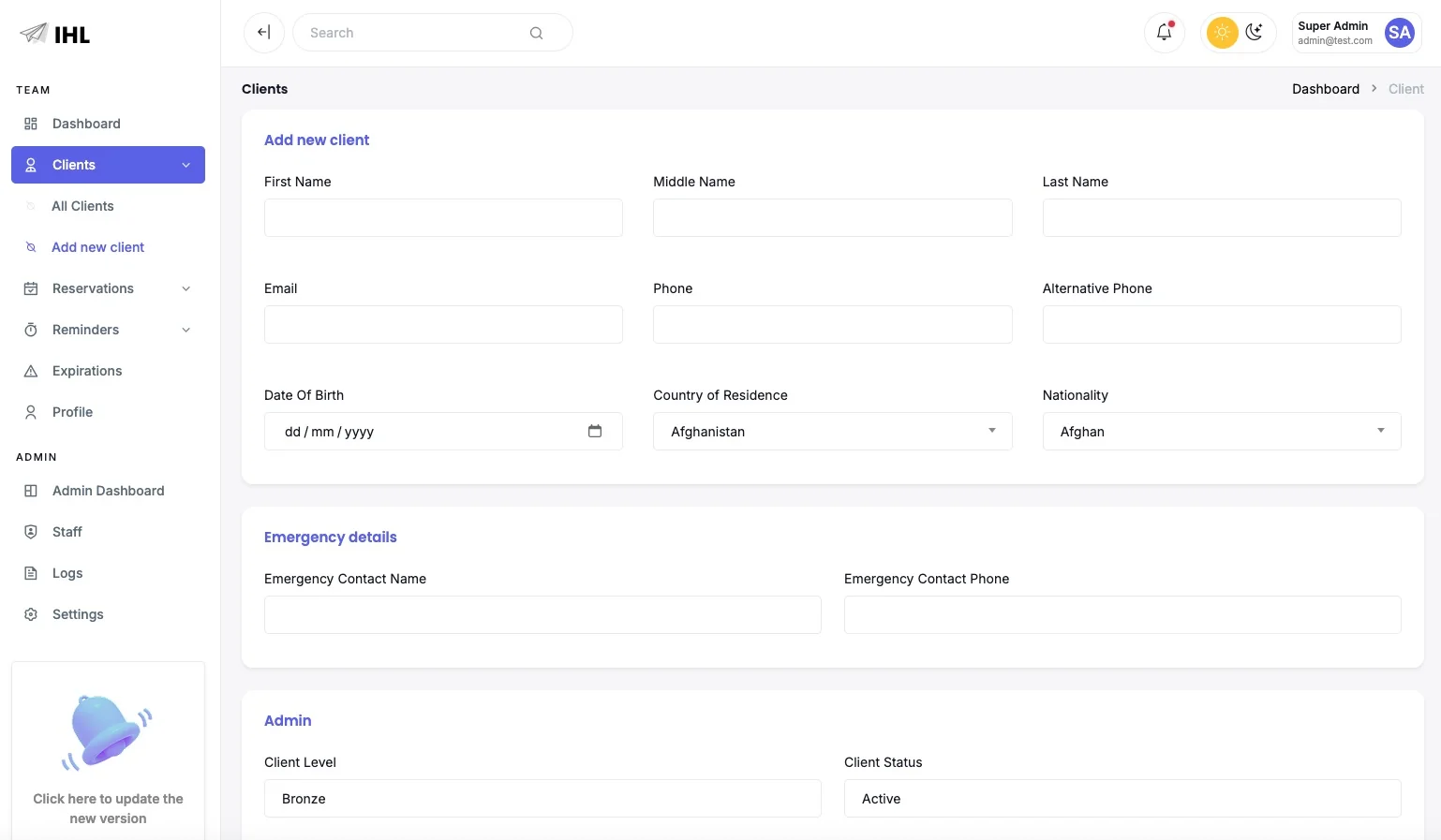1441x840 pixels.
Task: Click the Logs document icon
Action: tap(31, 573)
